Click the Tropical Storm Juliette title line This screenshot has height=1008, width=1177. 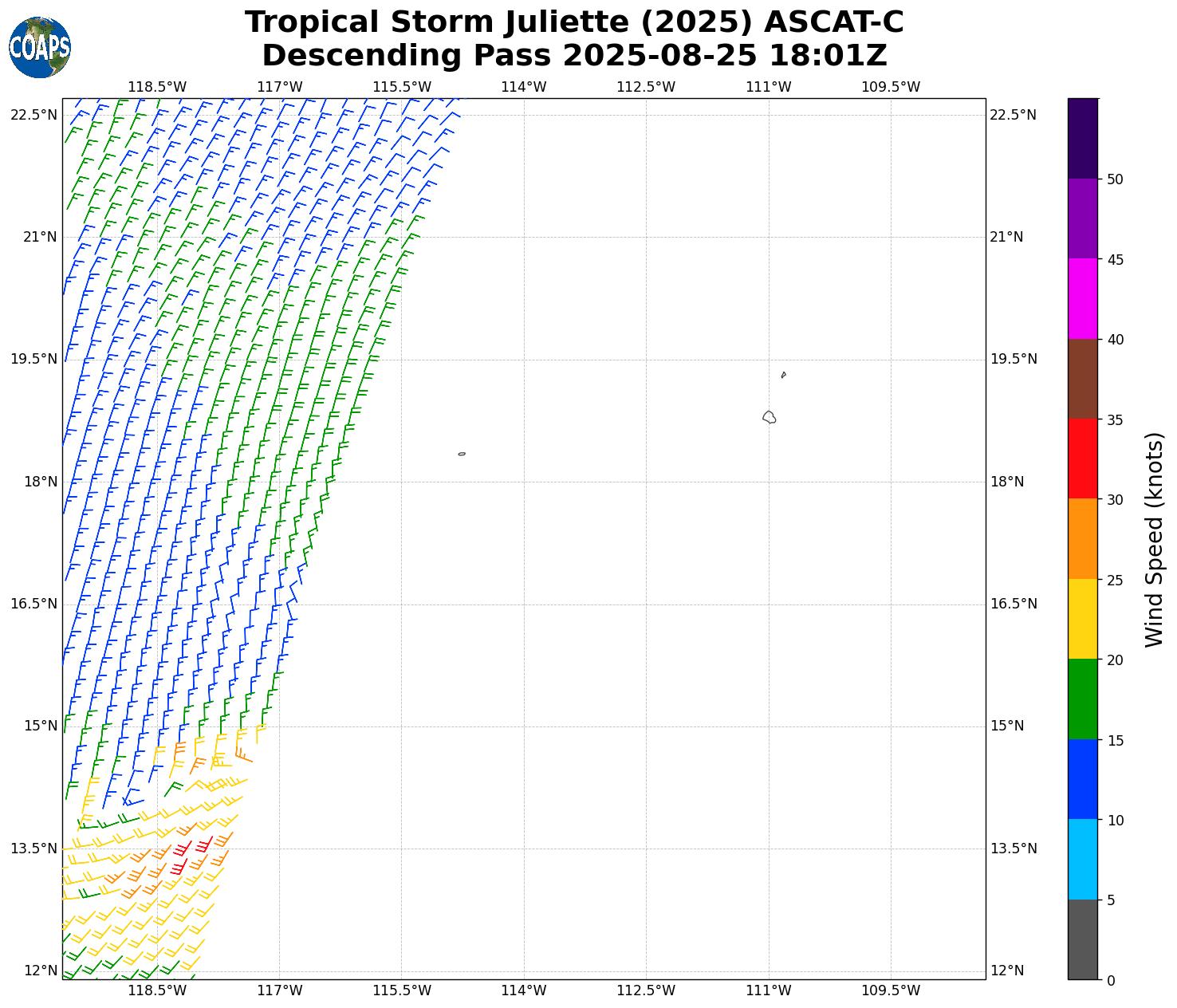click(x=574, y=22)
